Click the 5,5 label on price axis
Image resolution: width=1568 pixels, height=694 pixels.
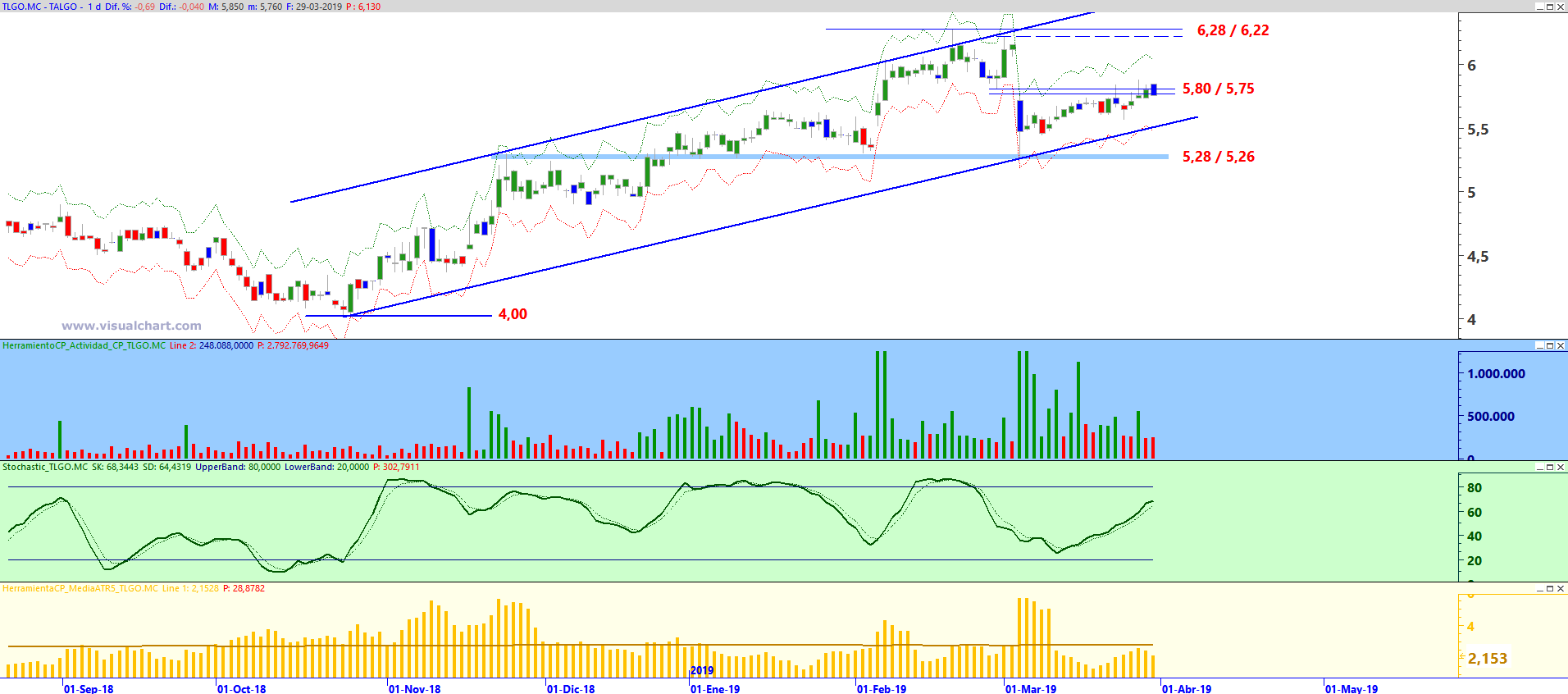(x=1478, y=130)
